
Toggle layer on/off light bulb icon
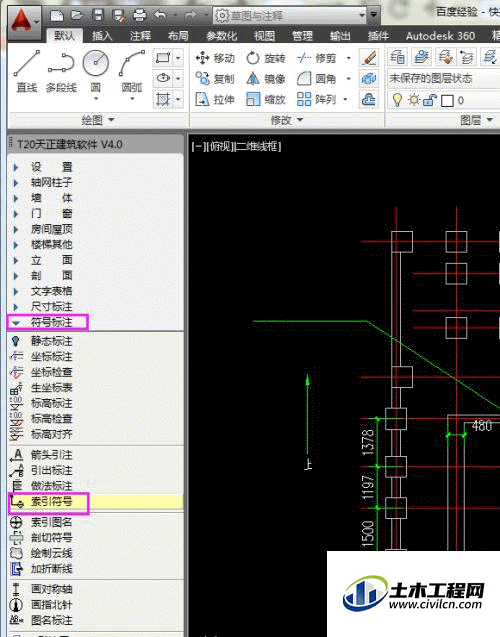tap(397, 100)
